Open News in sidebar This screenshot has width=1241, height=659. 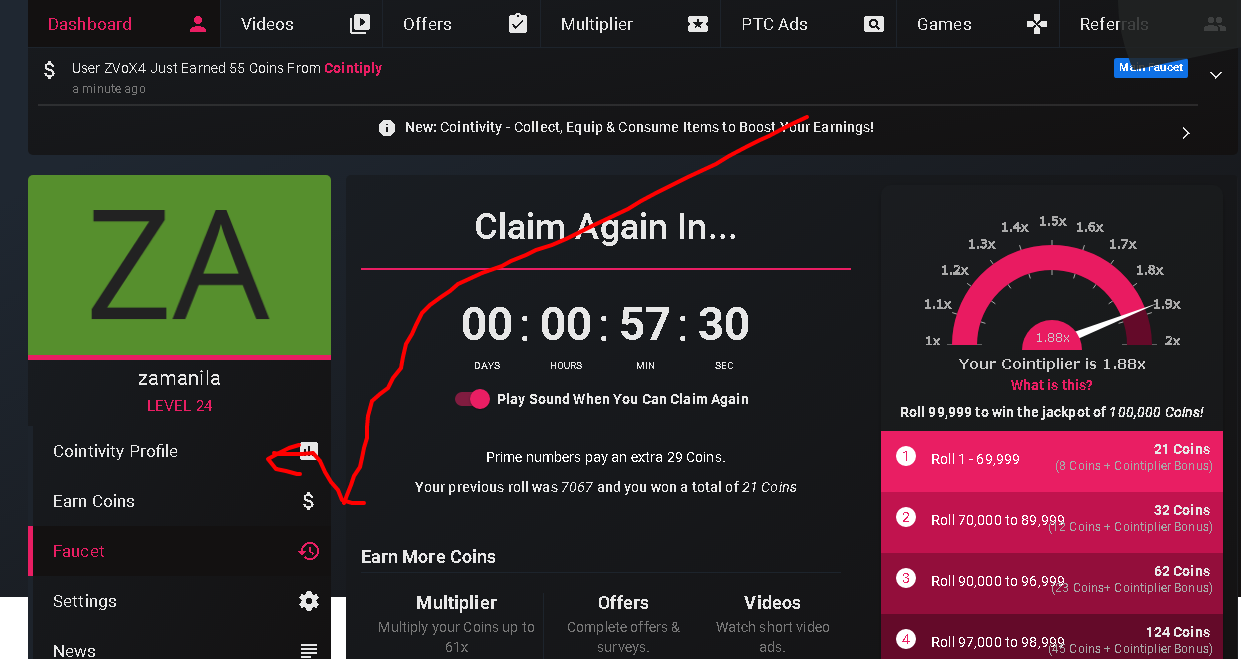(x=181, y=645)
